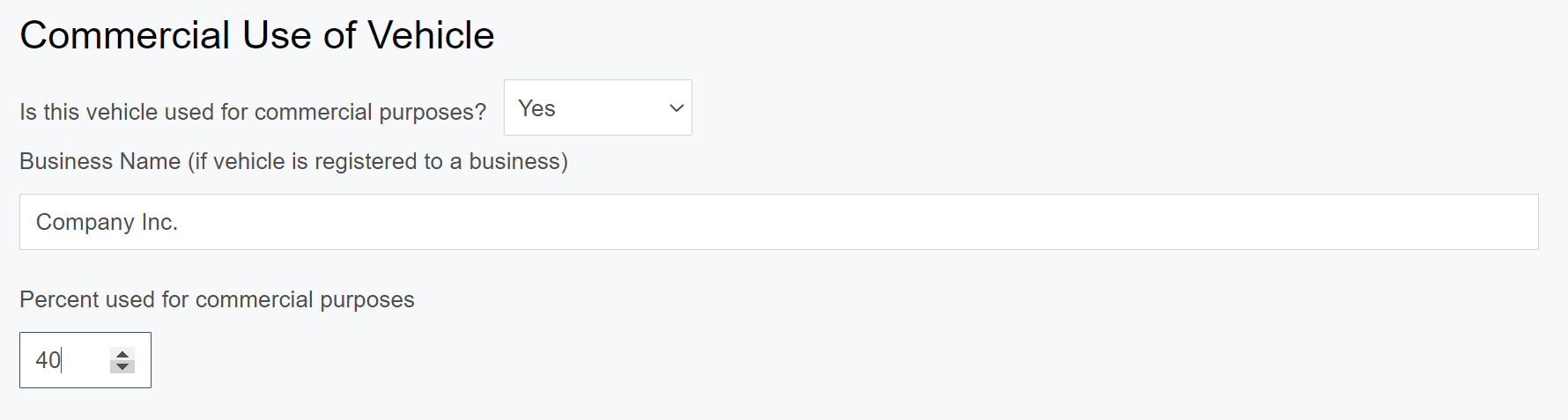Screen dimensions: 1568x420
Task: Click the word "Commercial" in the heading
Action: 125,35
